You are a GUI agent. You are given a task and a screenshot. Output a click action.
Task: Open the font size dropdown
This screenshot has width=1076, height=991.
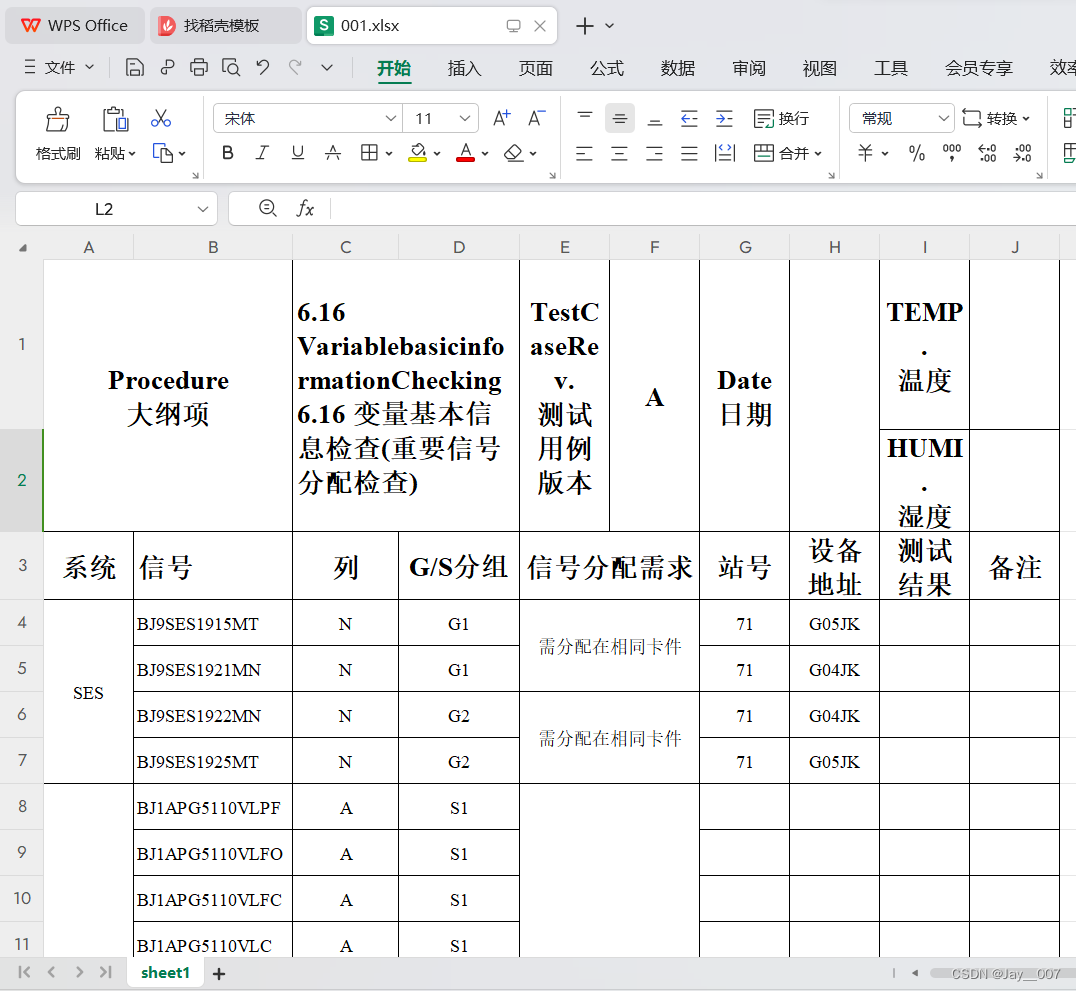(x=465, y=119)
